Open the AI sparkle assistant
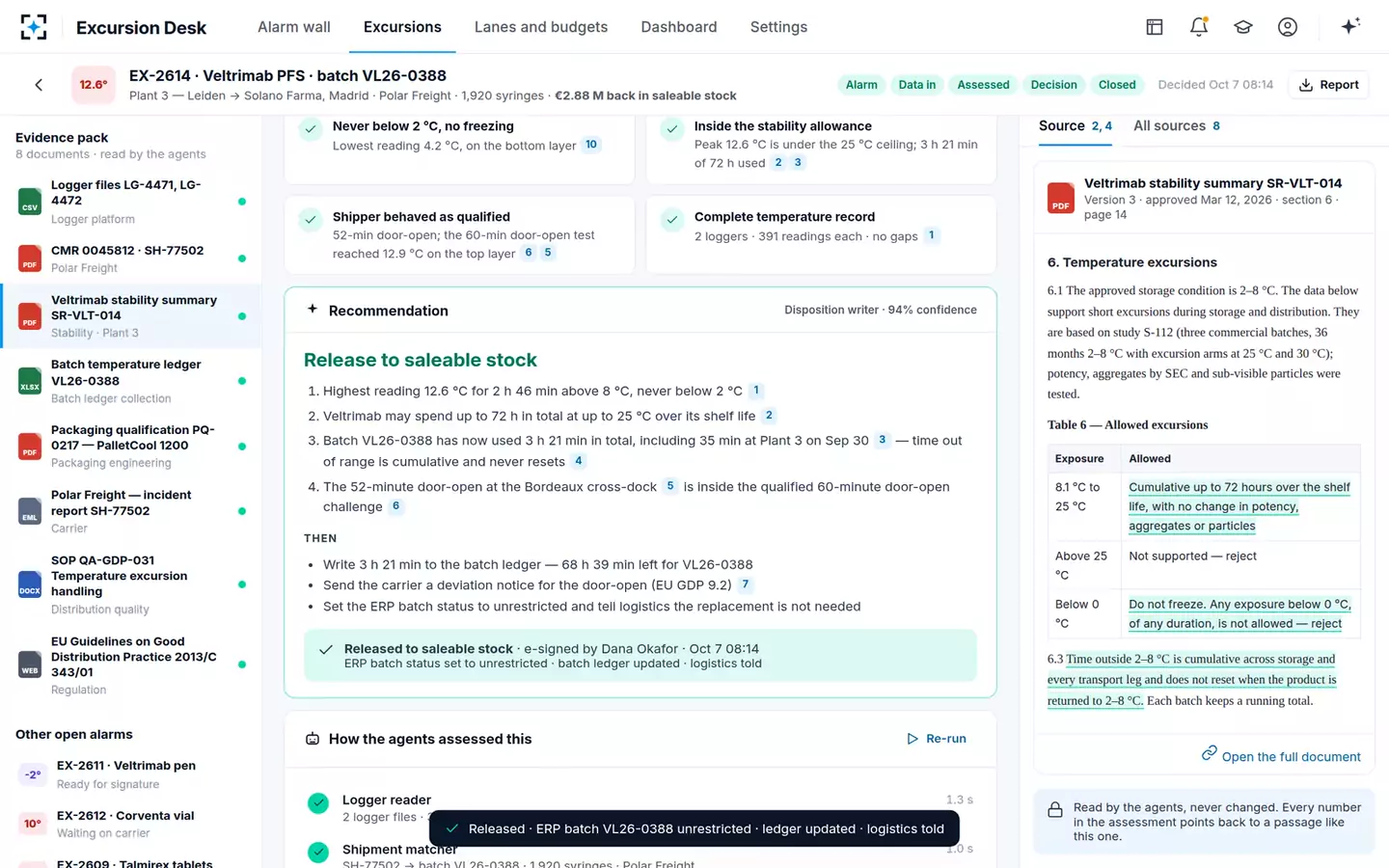Image resolution: width=1389 pixels, height=868 pixels. (x=1350, y=26)
